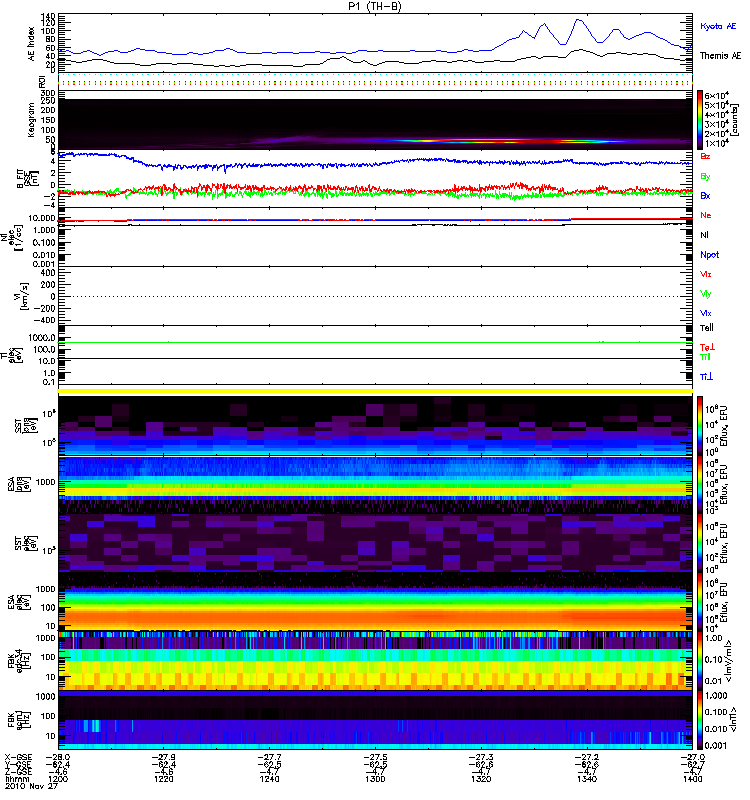The width and height of the screenshot is (750, 800).
Task: Click the red Te⊥ legend label
Action: coord(707,347)
